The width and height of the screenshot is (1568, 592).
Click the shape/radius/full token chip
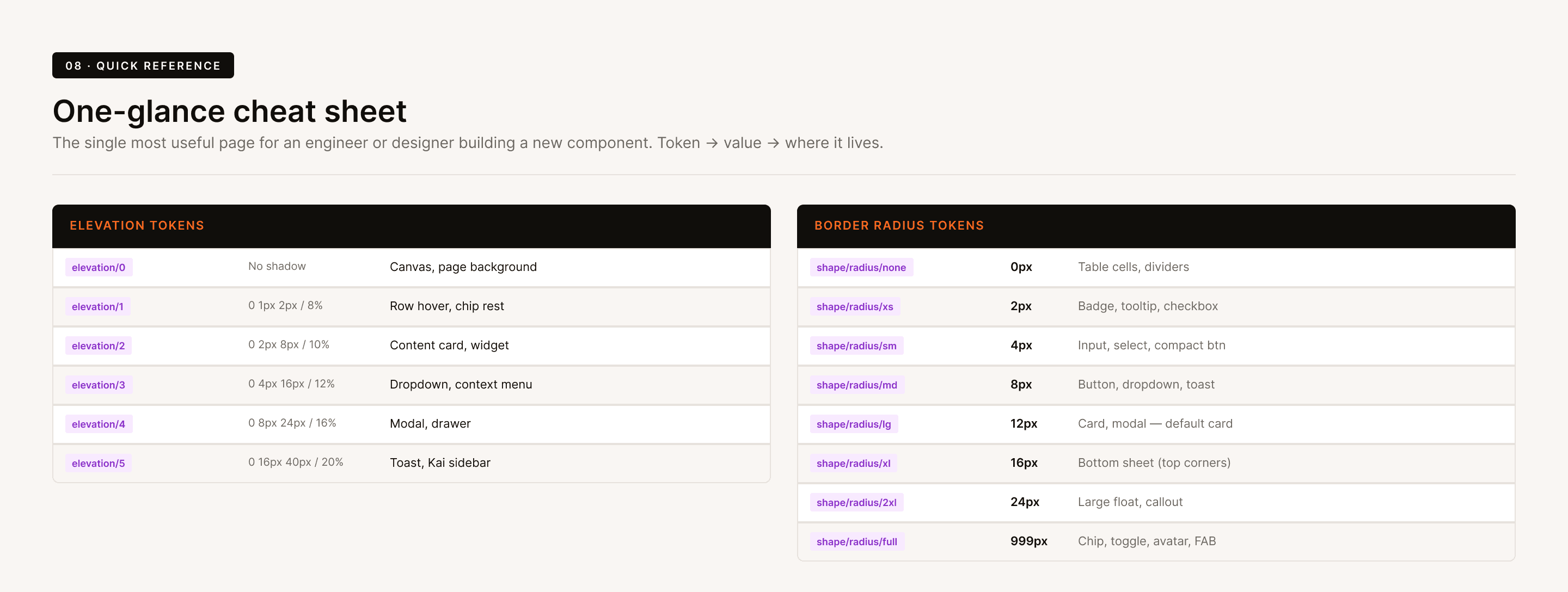(x=857, y=541)
